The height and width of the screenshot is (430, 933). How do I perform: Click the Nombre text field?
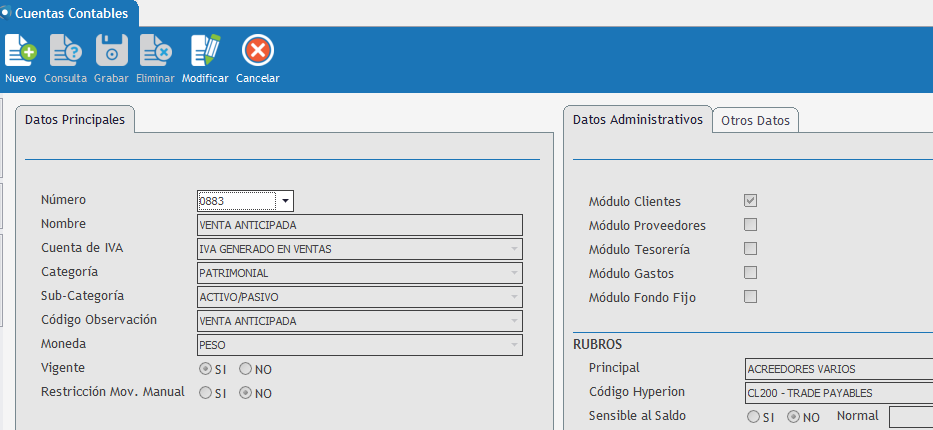click(x=360, y=225)
